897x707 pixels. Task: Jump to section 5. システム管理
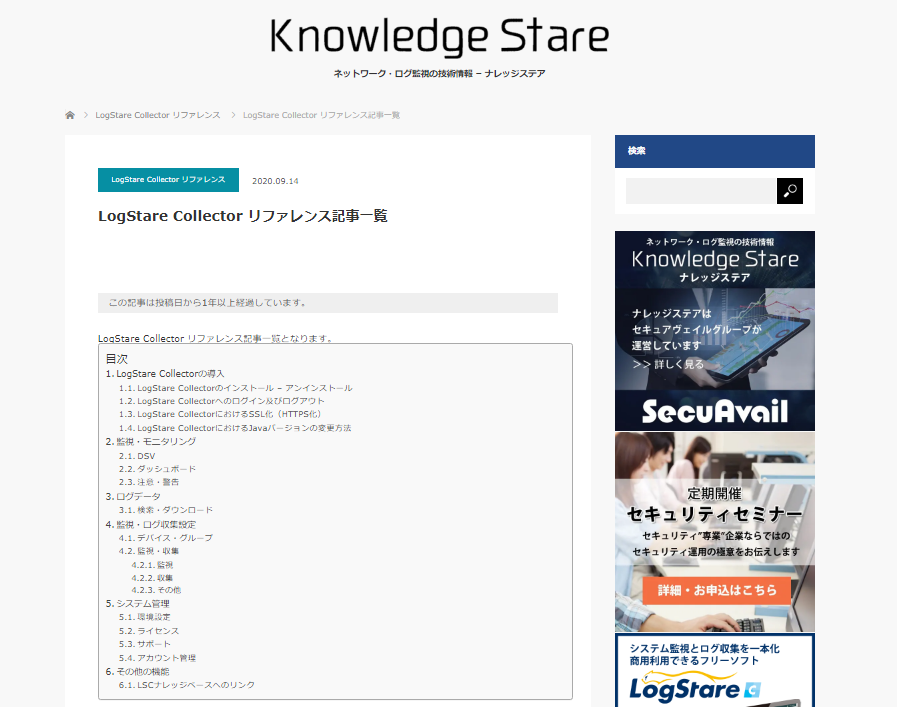pyautogui.click(x=137, y=603)
